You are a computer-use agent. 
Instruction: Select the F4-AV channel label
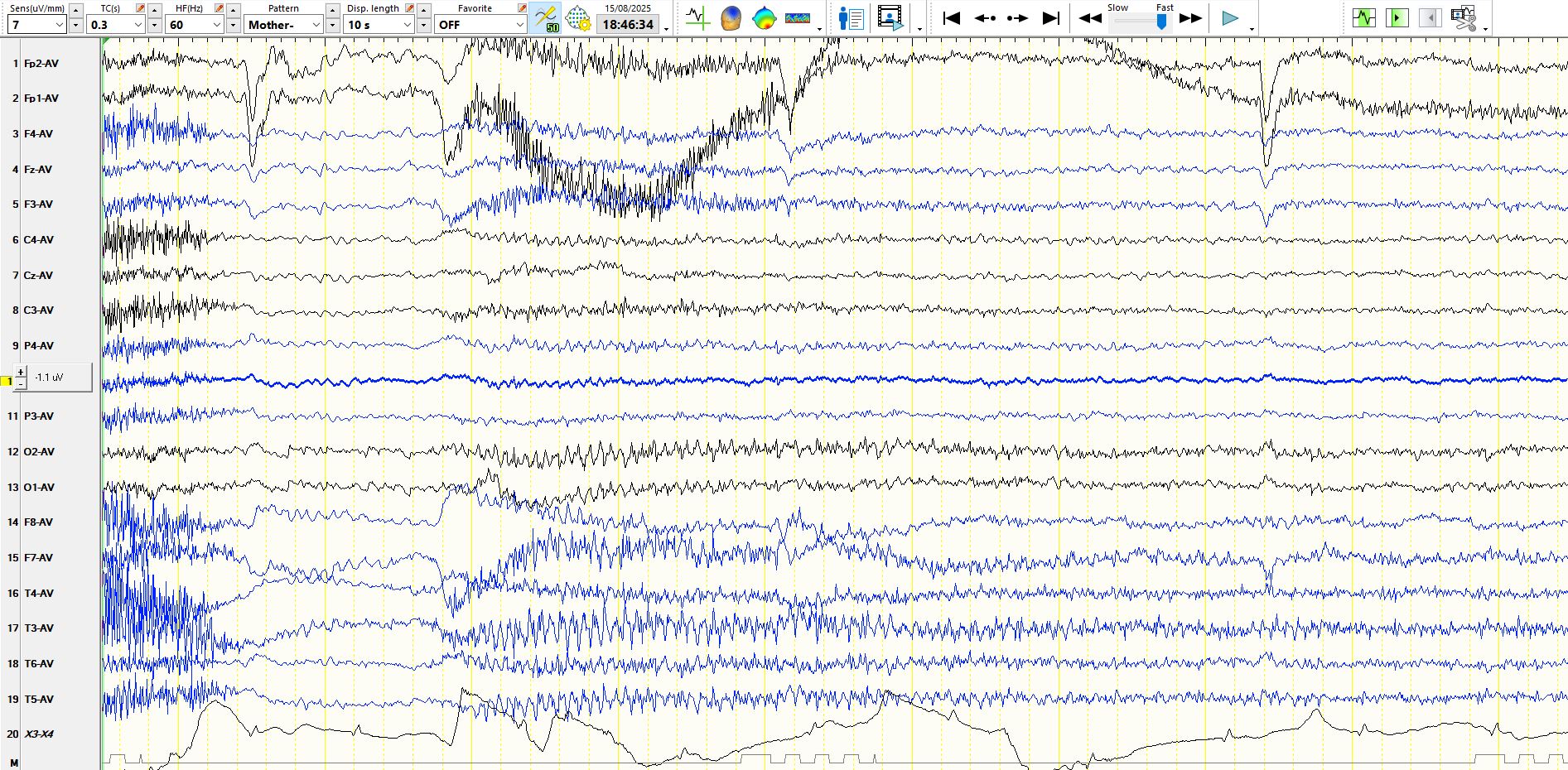point(38,134)
